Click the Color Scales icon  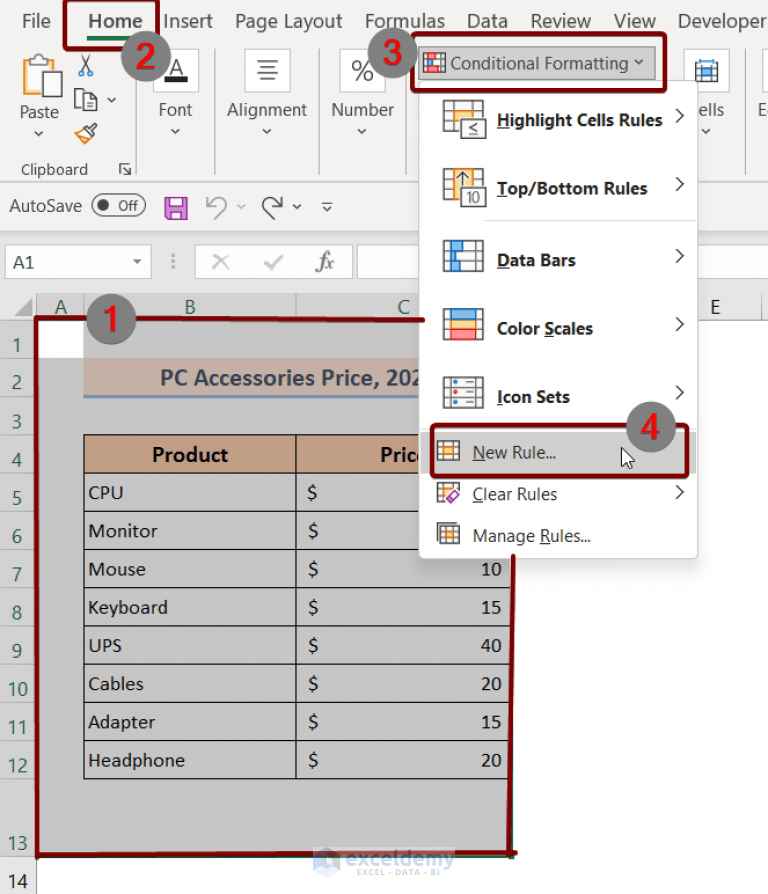pos(463,324)
